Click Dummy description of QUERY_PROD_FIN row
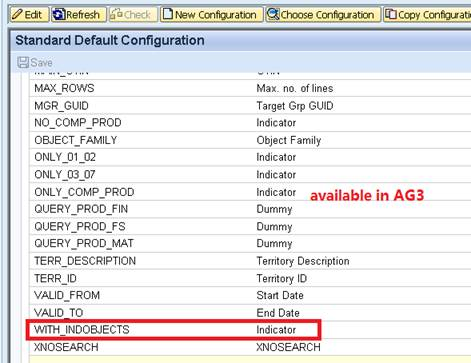Screen dimensions: 471x363 [x=274, y=209]
